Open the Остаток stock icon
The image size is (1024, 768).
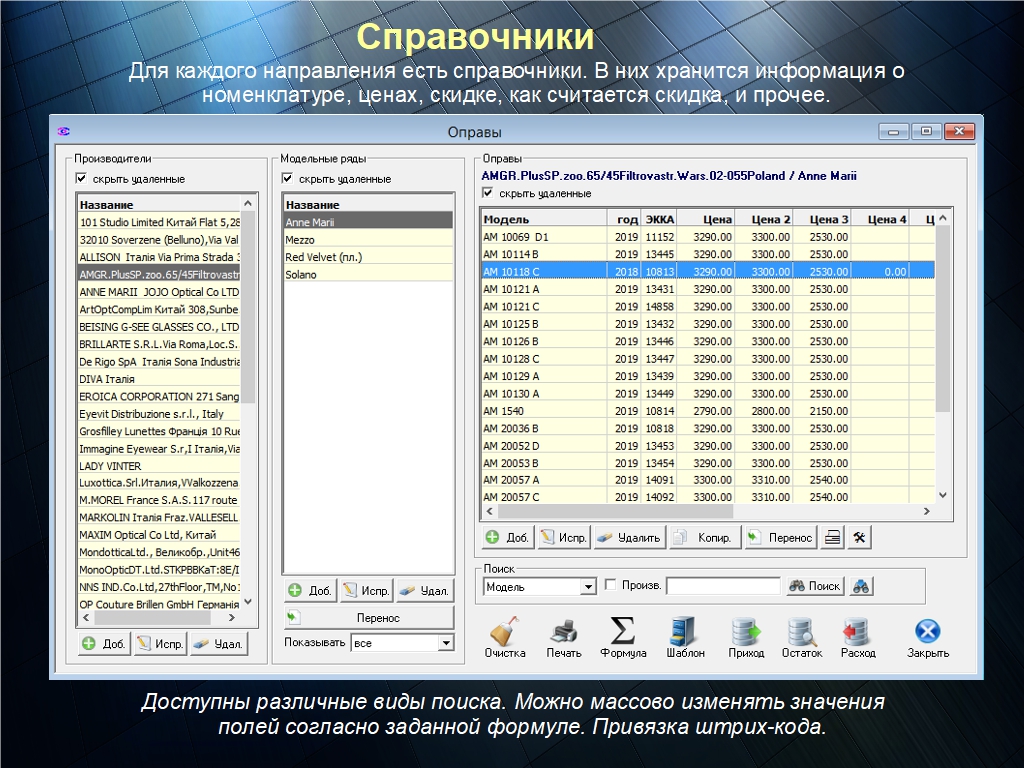[x=802, y=632]
